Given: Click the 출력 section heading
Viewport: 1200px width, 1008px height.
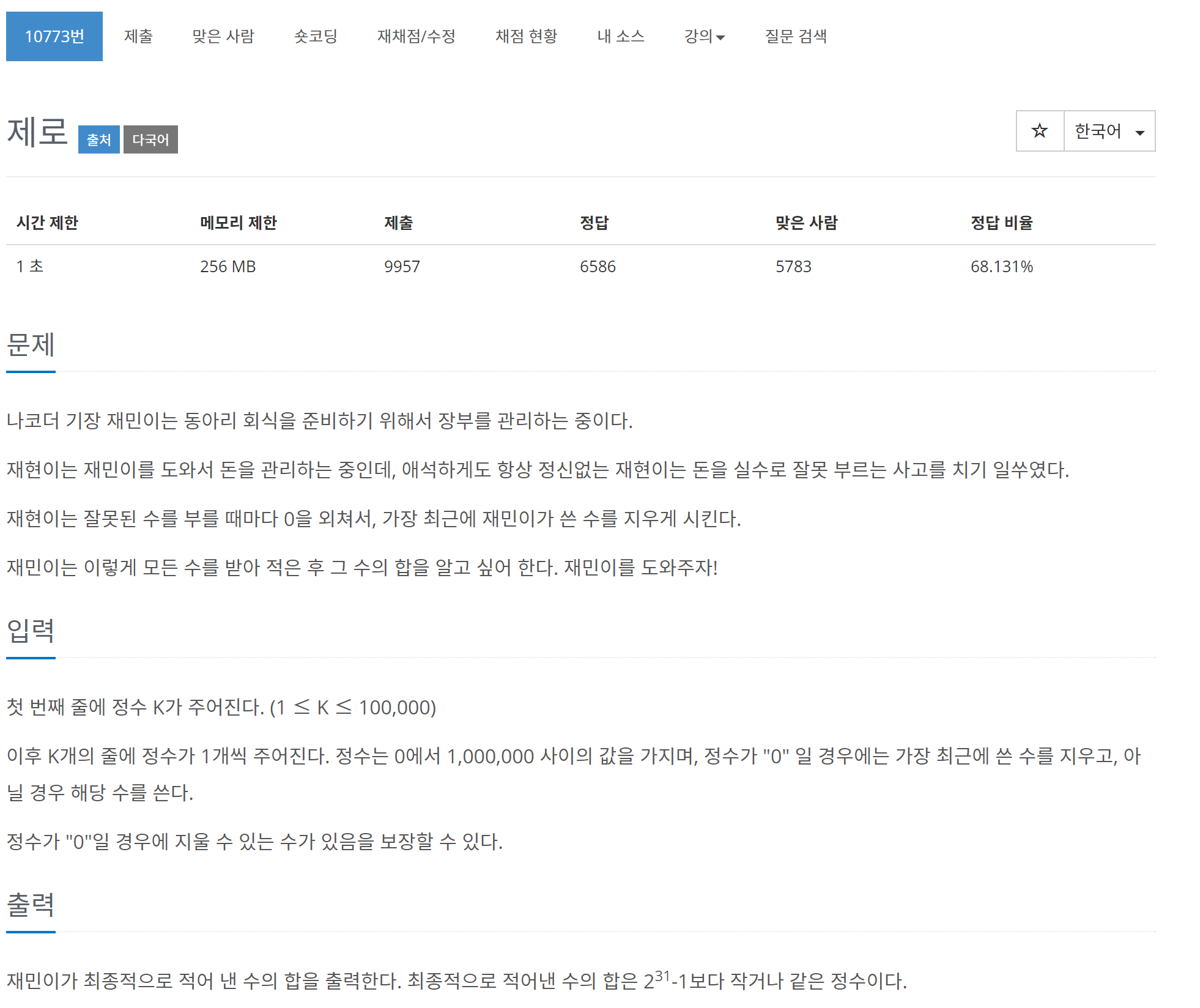Looking at the screenshot, I should tap(31, 905).
